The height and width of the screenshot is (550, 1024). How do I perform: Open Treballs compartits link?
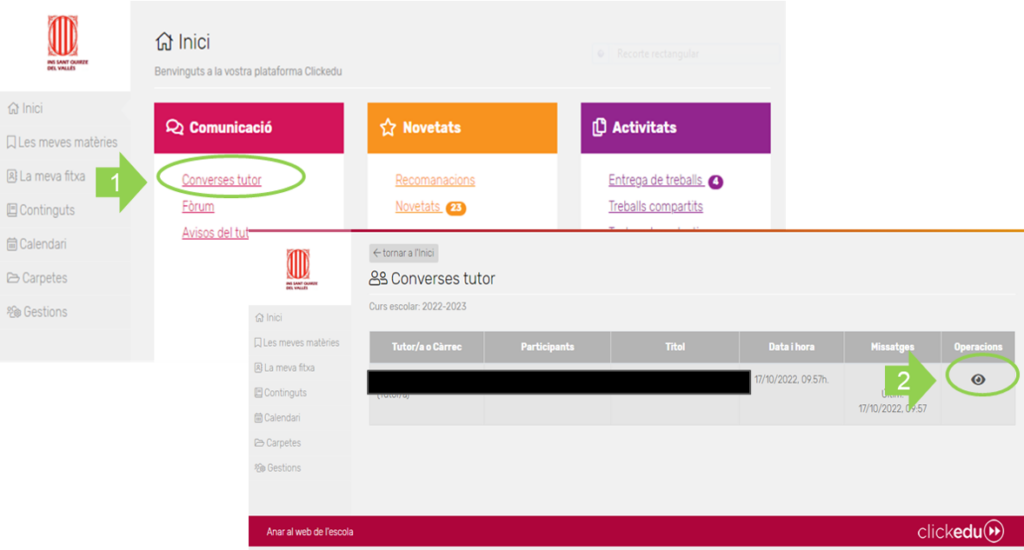(655, 207)
